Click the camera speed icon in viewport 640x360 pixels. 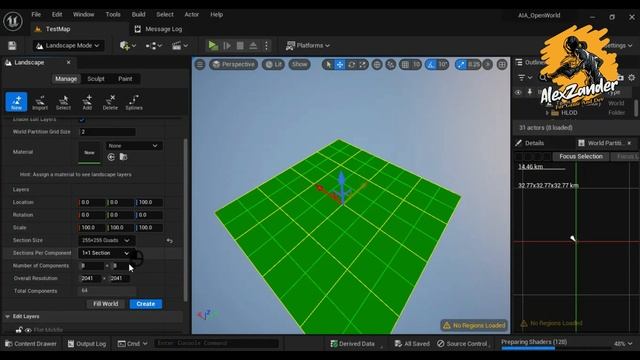487,64
